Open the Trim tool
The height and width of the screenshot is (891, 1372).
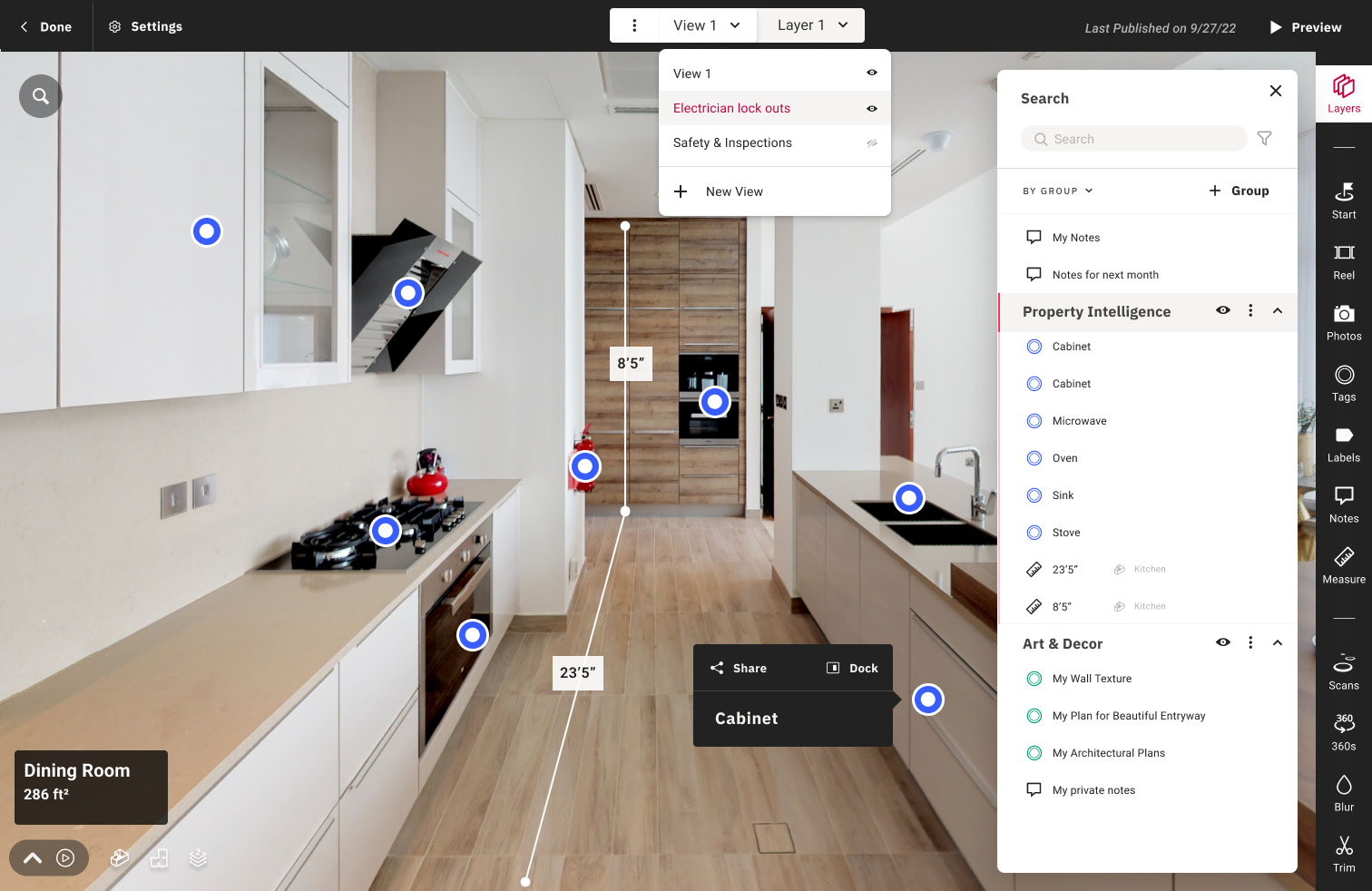tap(1343, 854)
